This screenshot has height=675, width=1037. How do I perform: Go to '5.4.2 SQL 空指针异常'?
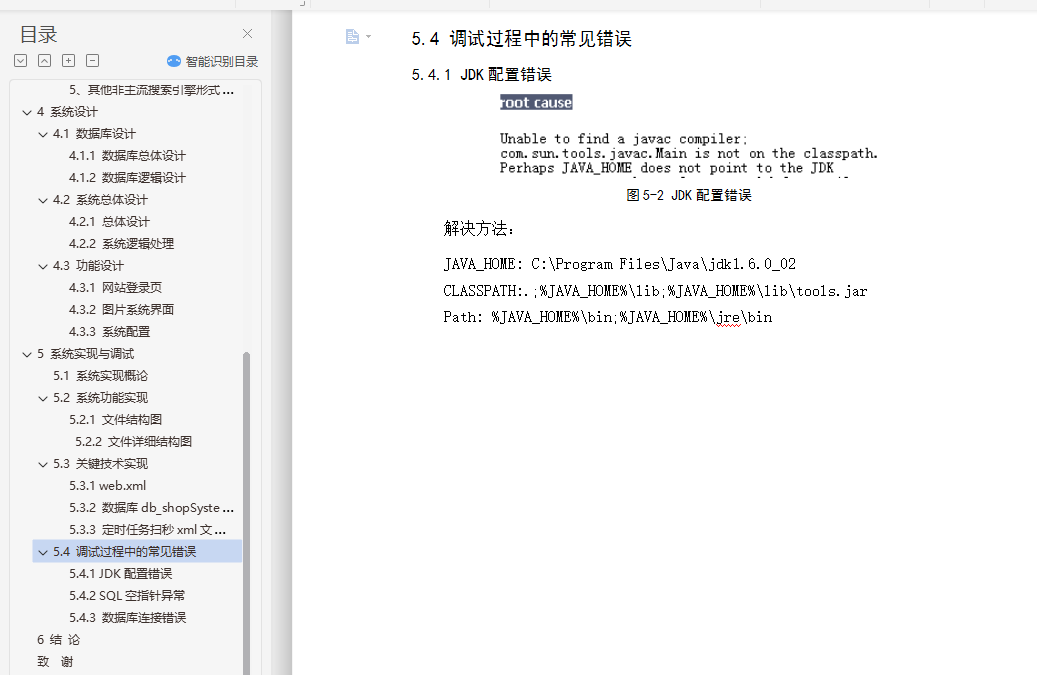[x=127, y=595]
